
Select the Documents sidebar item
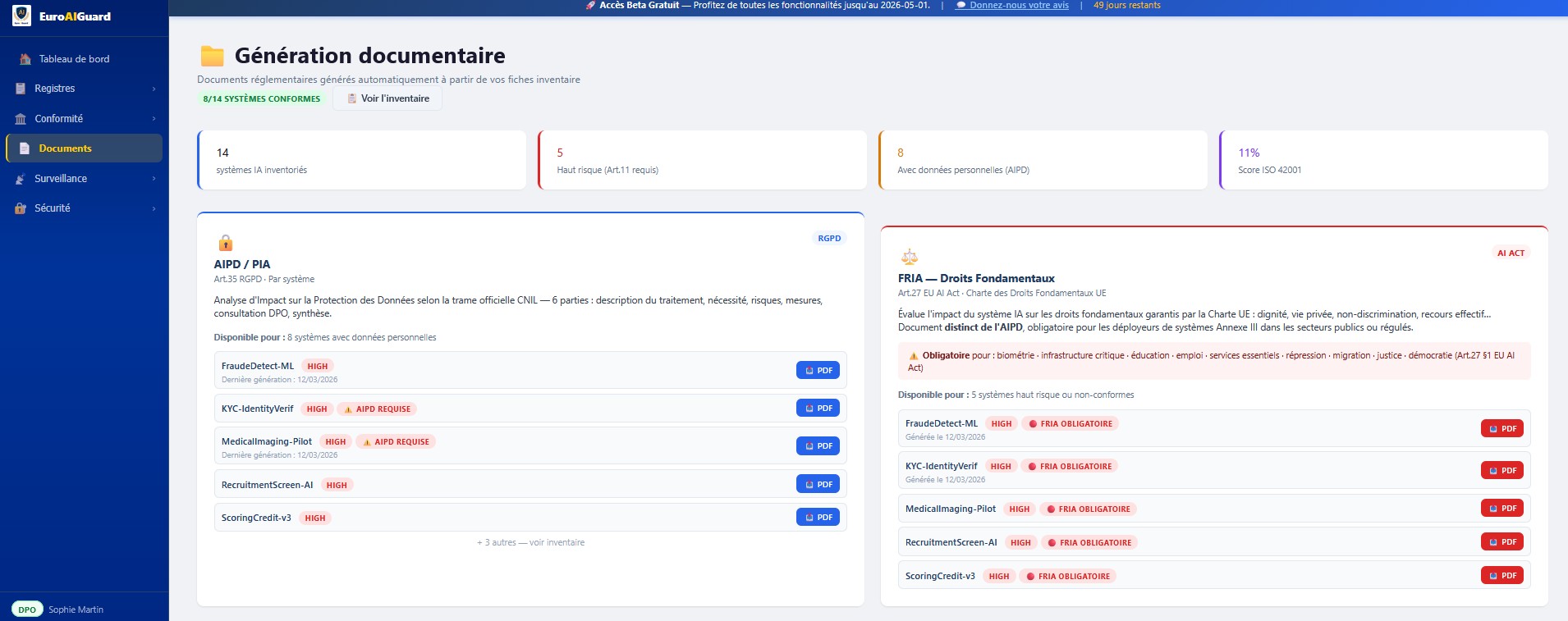(84, 148)
